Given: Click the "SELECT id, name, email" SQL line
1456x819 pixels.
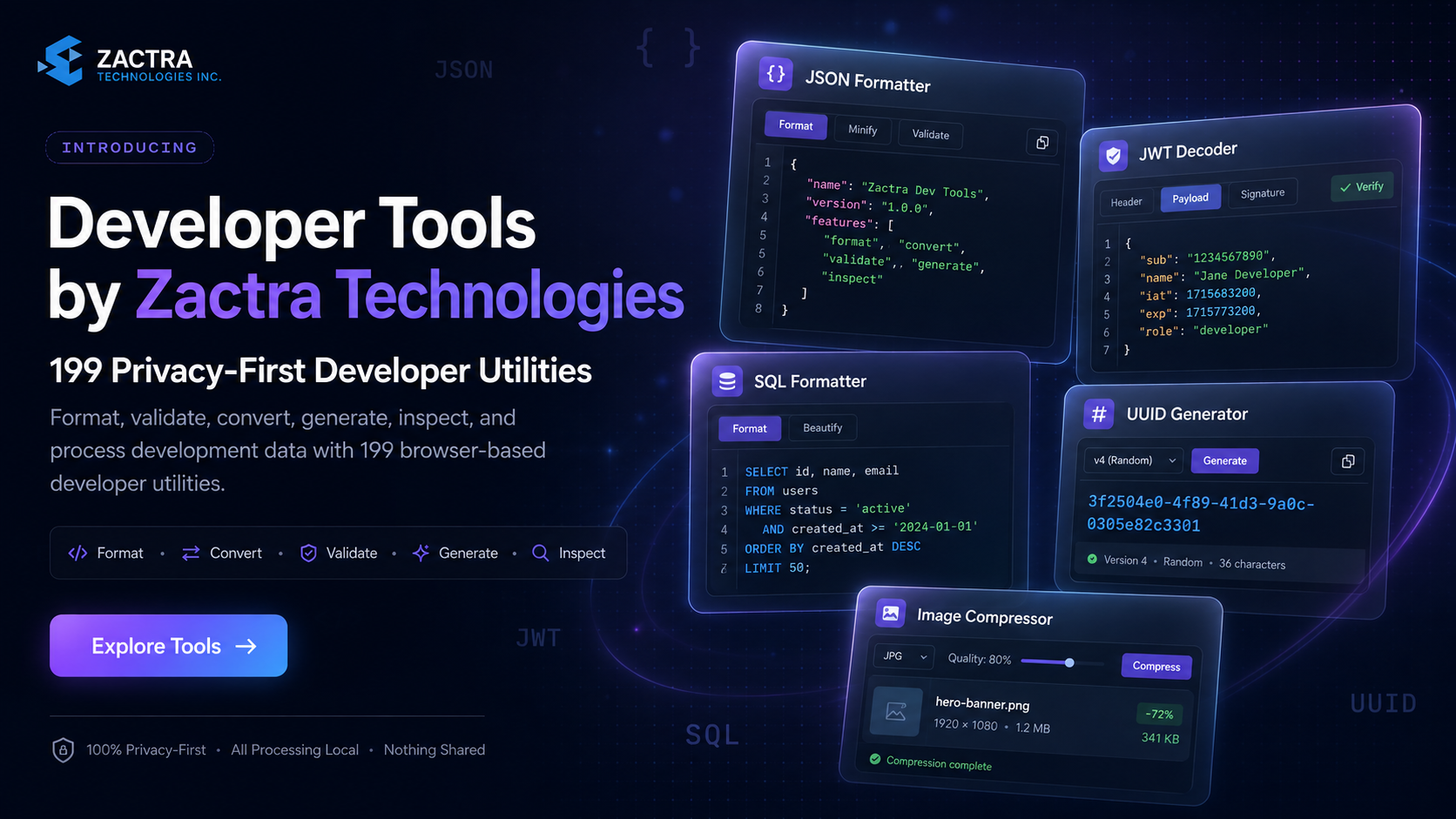Looking at the screenshot, I should click(x=821, y=471).
